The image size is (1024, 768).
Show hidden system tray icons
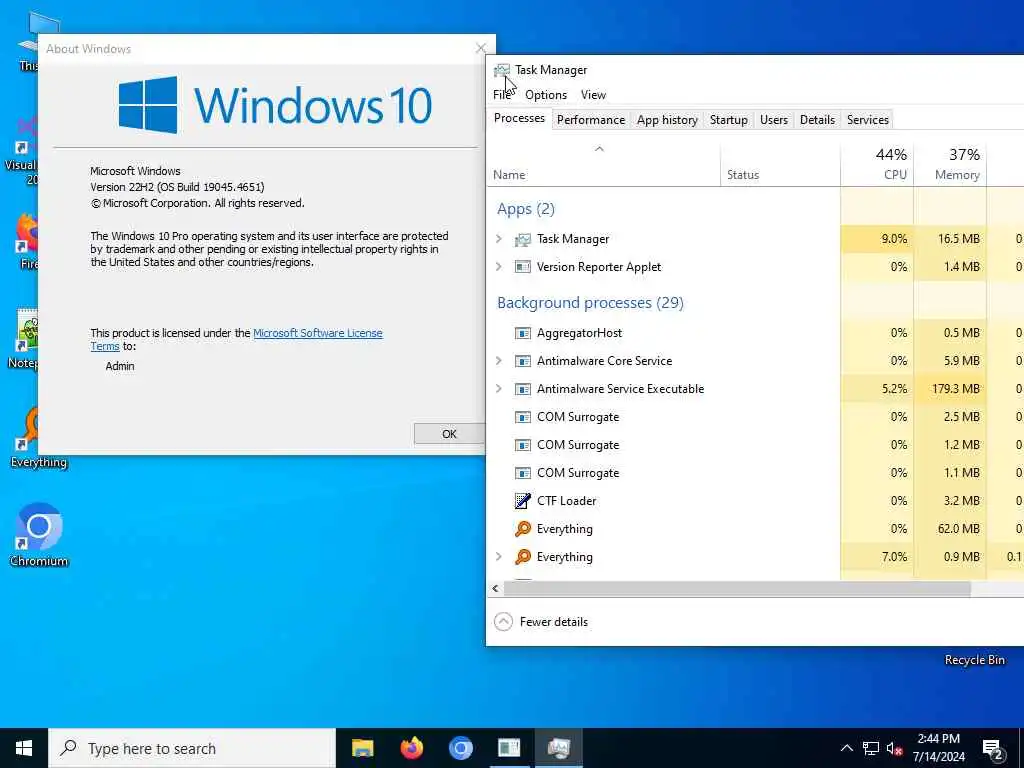point(846,748)
